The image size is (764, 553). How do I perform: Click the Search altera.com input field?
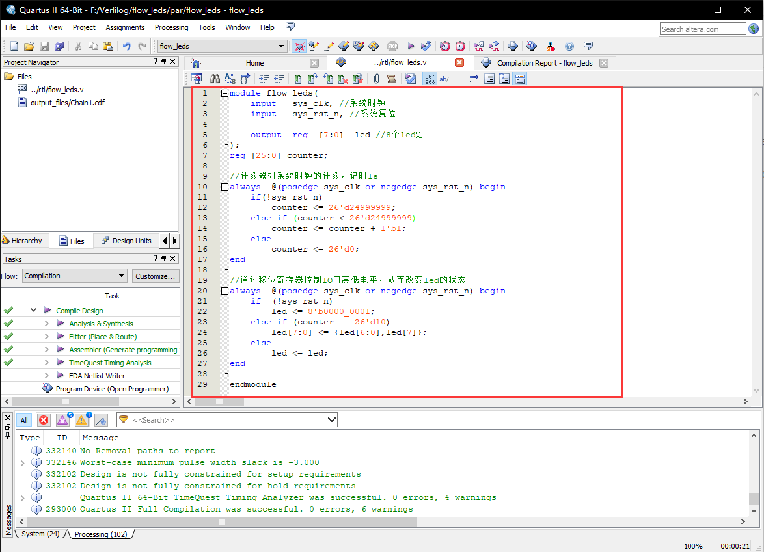[703, 29]
